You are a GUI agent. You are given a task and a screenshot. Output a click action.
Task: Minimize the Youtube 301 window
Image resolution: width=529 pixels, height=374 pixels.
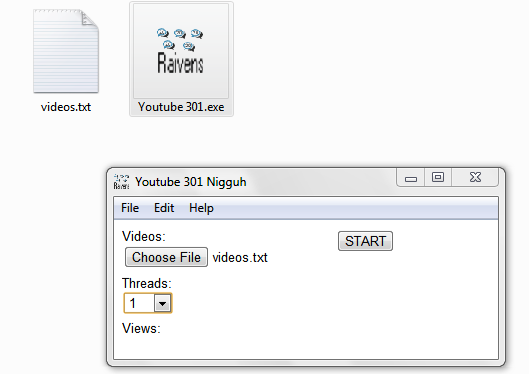(x=411, y=177)
